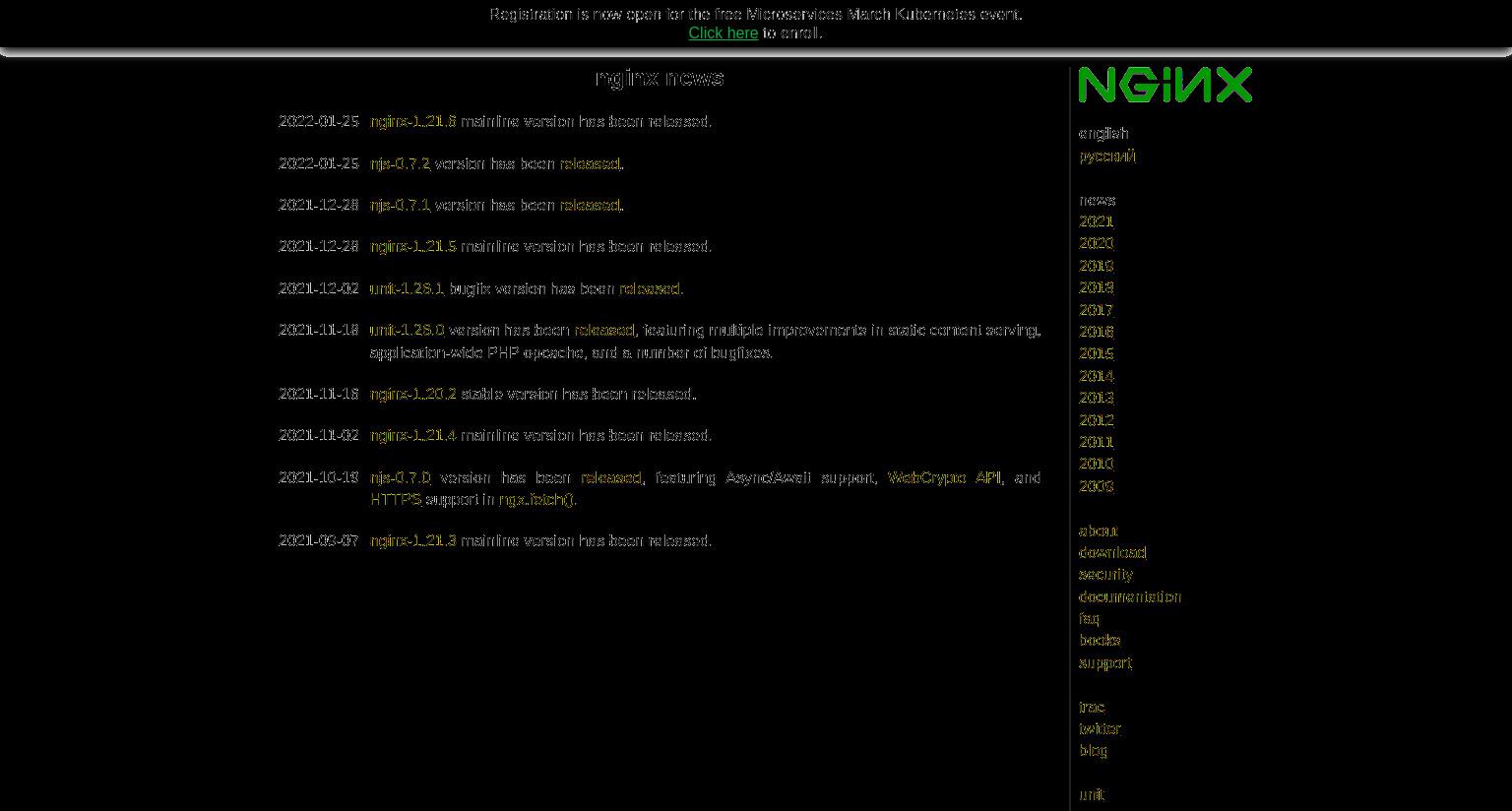Open 'released' link in njs-0.7.2 row

590,163
